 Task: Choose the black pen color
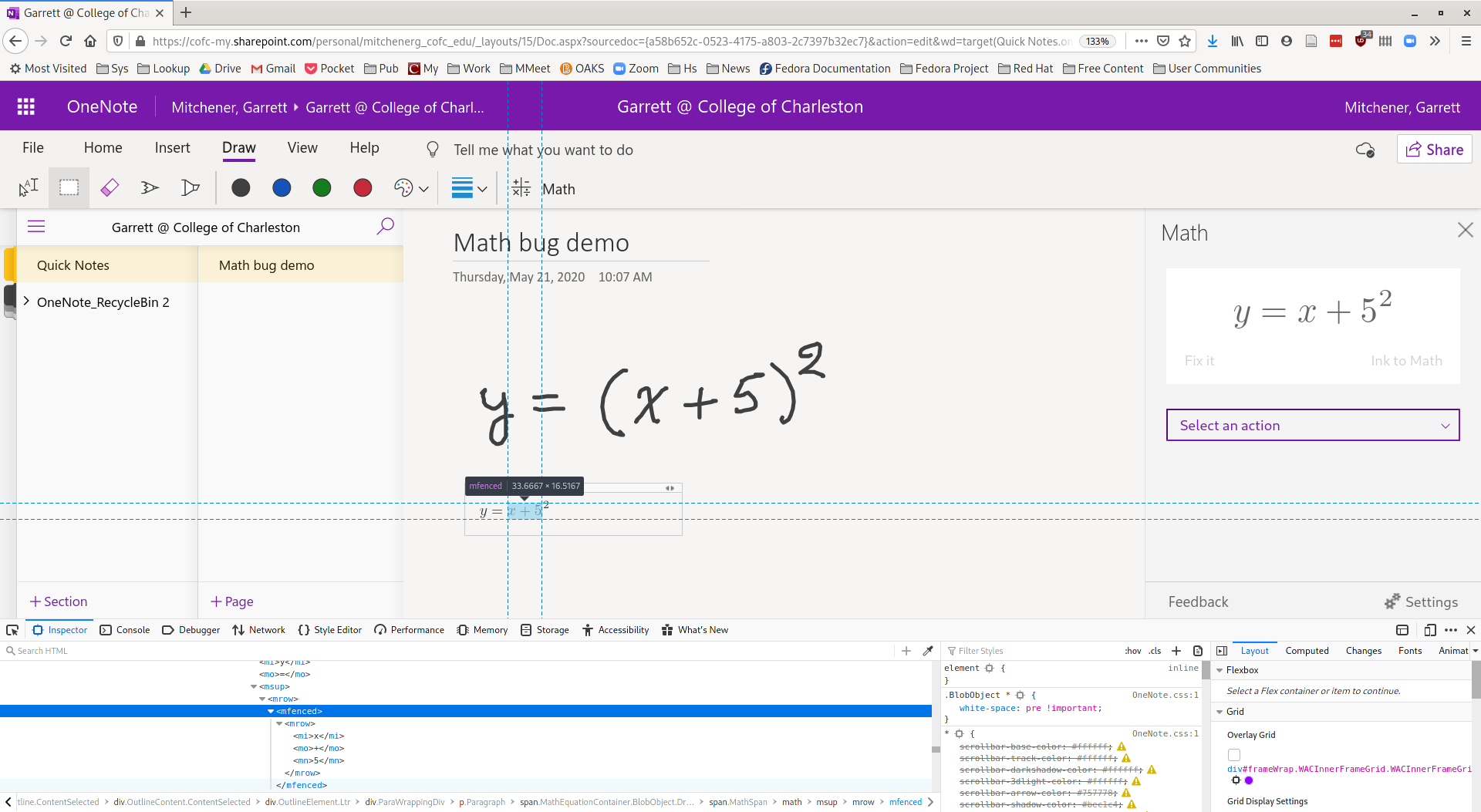click(x=241, y=187)
